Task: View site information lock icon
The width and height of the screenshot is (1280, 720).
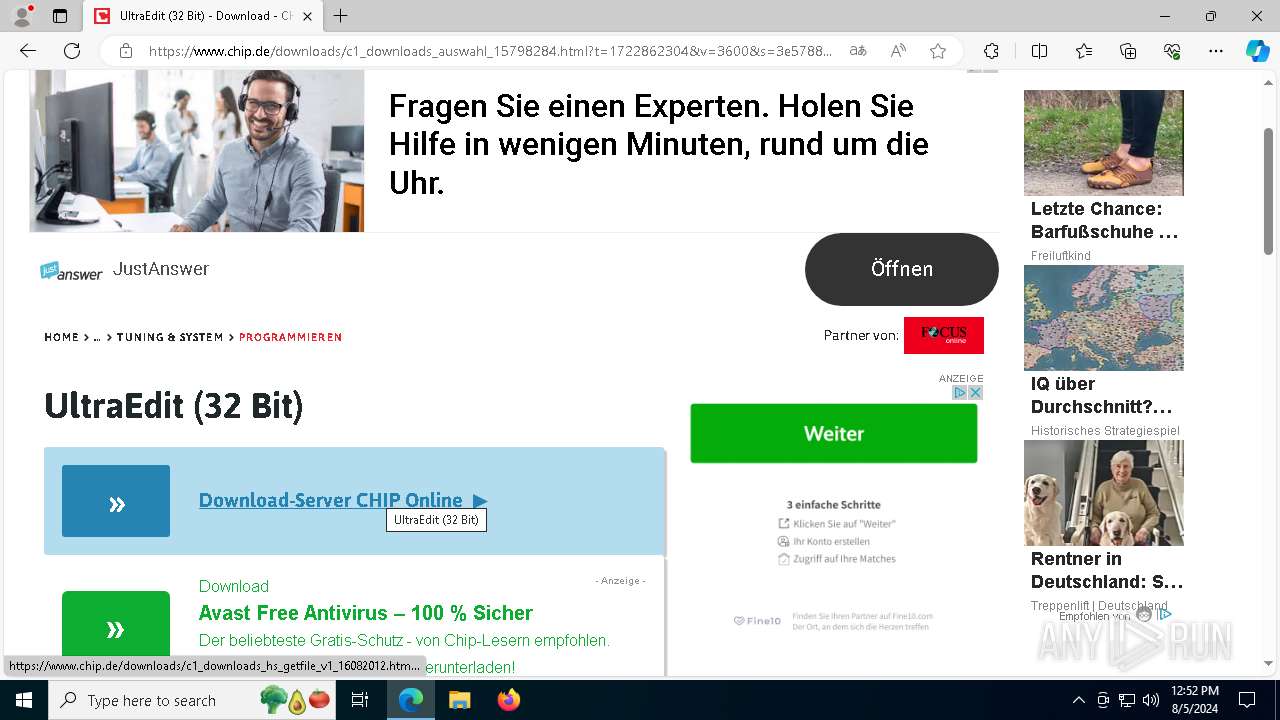Action: tap(126, 51)
